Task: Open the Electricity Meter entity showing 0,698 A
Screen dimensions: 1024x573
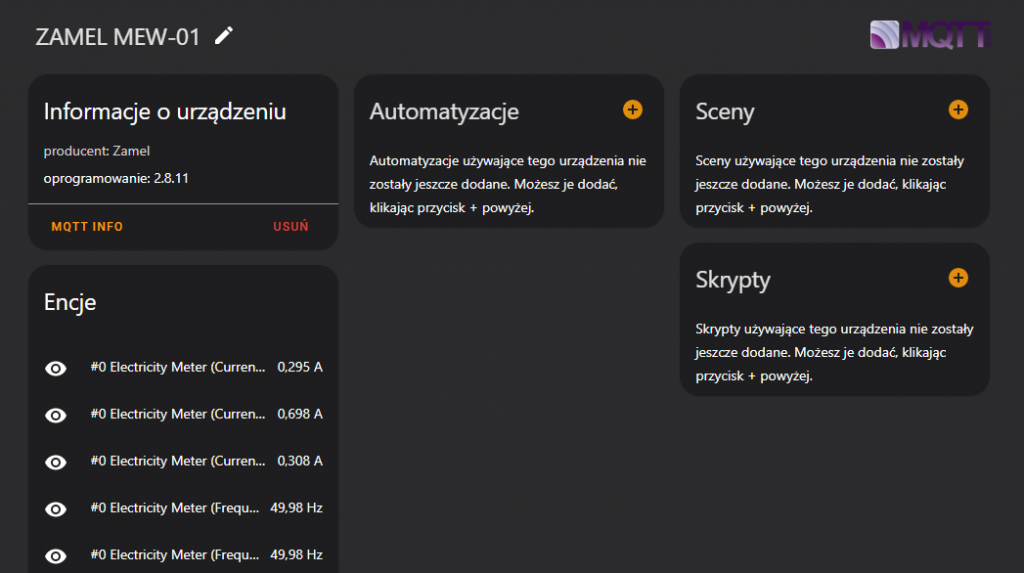Action: [180, 414]
